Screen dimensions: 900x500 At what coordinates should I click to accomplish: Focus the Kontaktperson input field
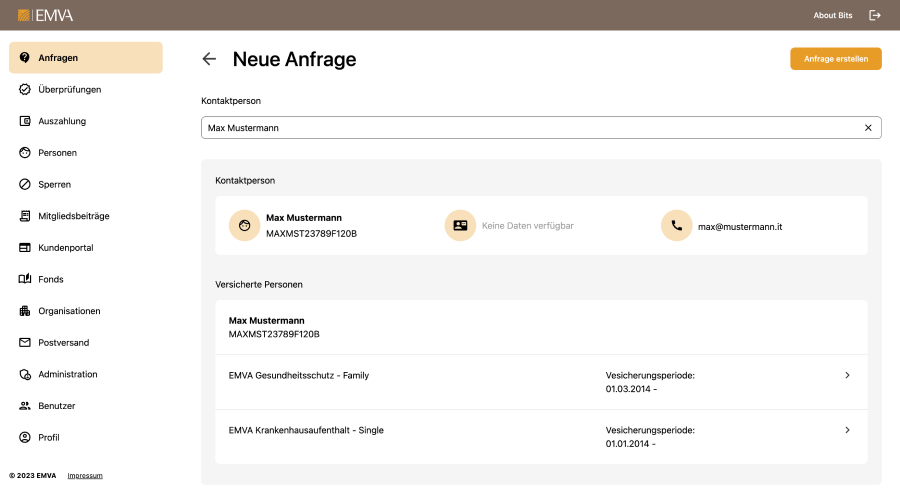530,128
